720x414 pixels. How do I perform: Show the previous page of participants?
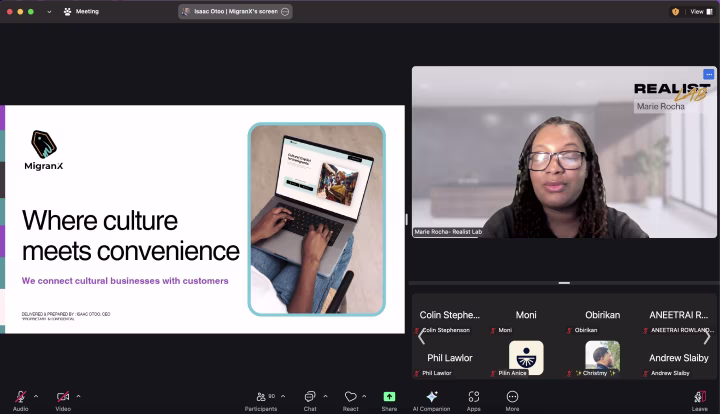coord(421,336)
